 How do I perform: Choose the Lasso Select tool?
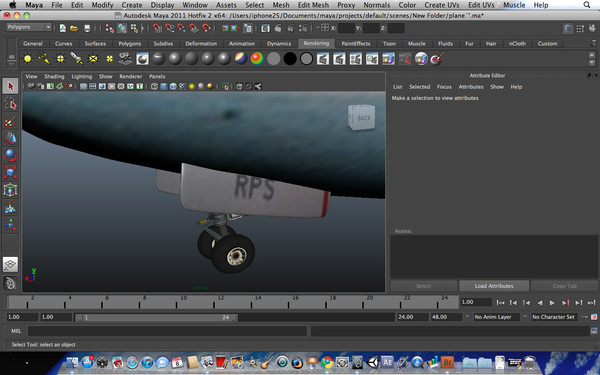tap(10, 104)
